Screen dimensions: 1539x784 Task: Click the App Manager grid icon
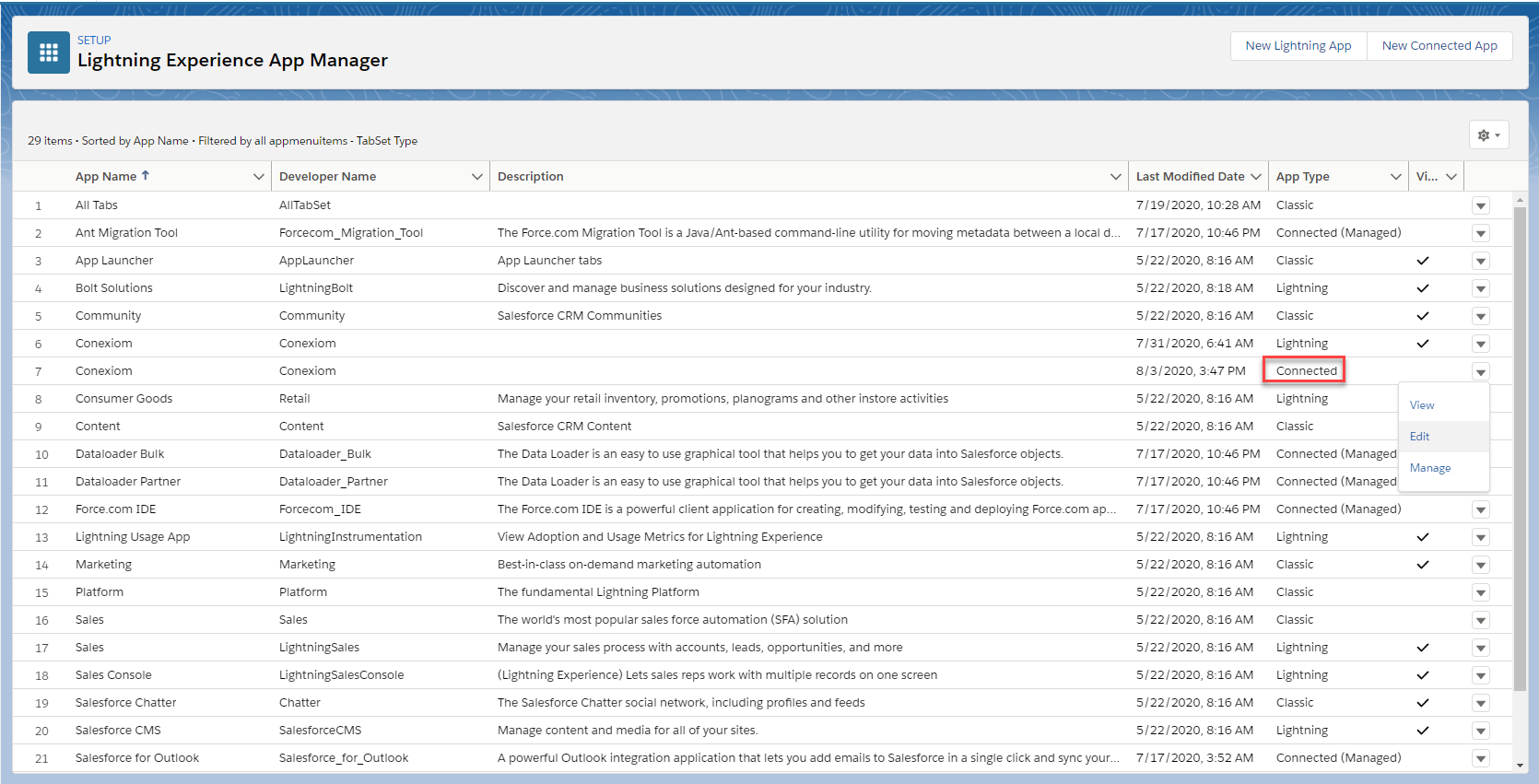(49, 53)
